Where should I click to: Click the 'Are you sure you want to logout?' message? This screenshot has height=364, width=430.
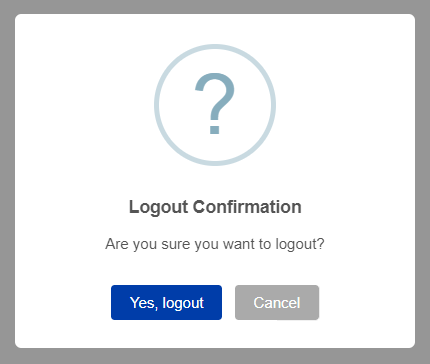[215, 244]
